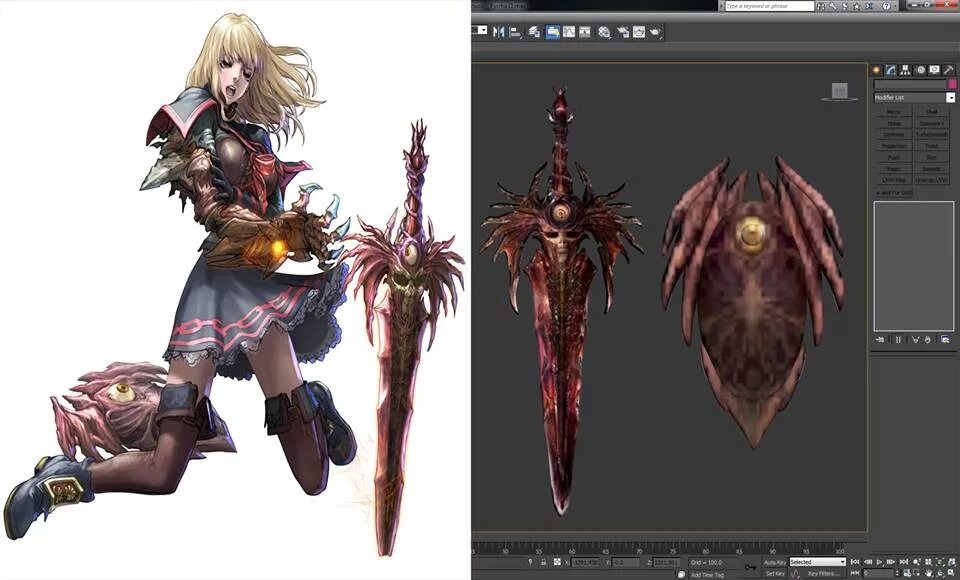This screenshot has height=580, width=960.
Task: Click the binoculars search icon
Action: [820, 6]
